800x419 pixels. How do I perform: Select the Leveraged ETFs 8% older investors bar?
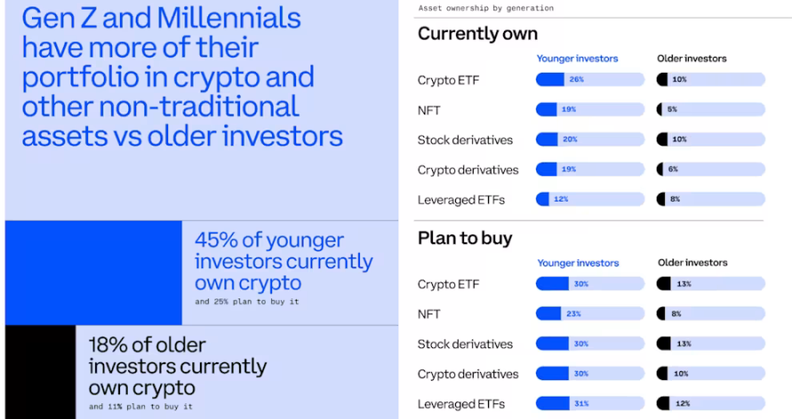(710, 199)
